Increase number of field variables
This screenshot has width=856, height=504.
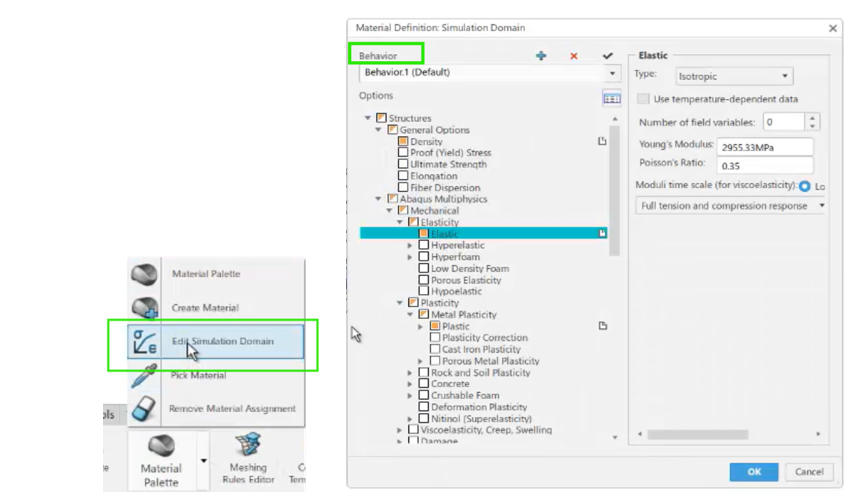(812, 118)
